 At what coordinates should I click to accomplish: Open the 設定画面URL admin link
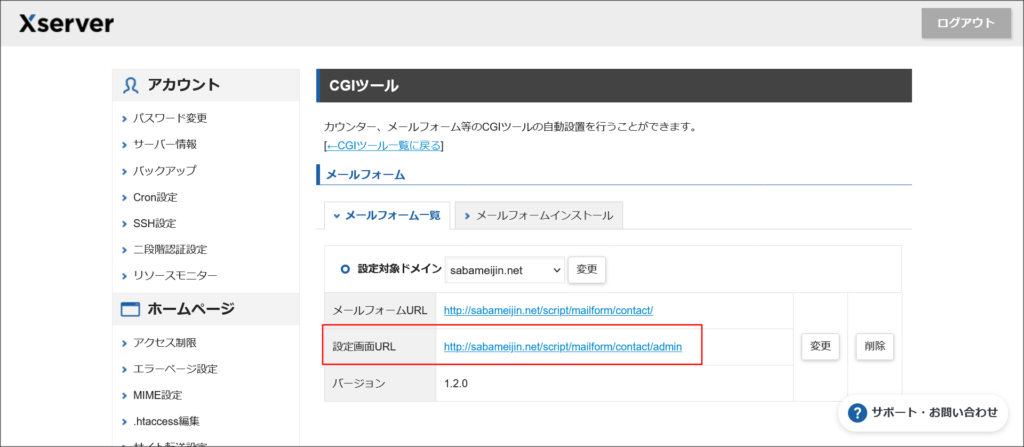tap(563, 347)
